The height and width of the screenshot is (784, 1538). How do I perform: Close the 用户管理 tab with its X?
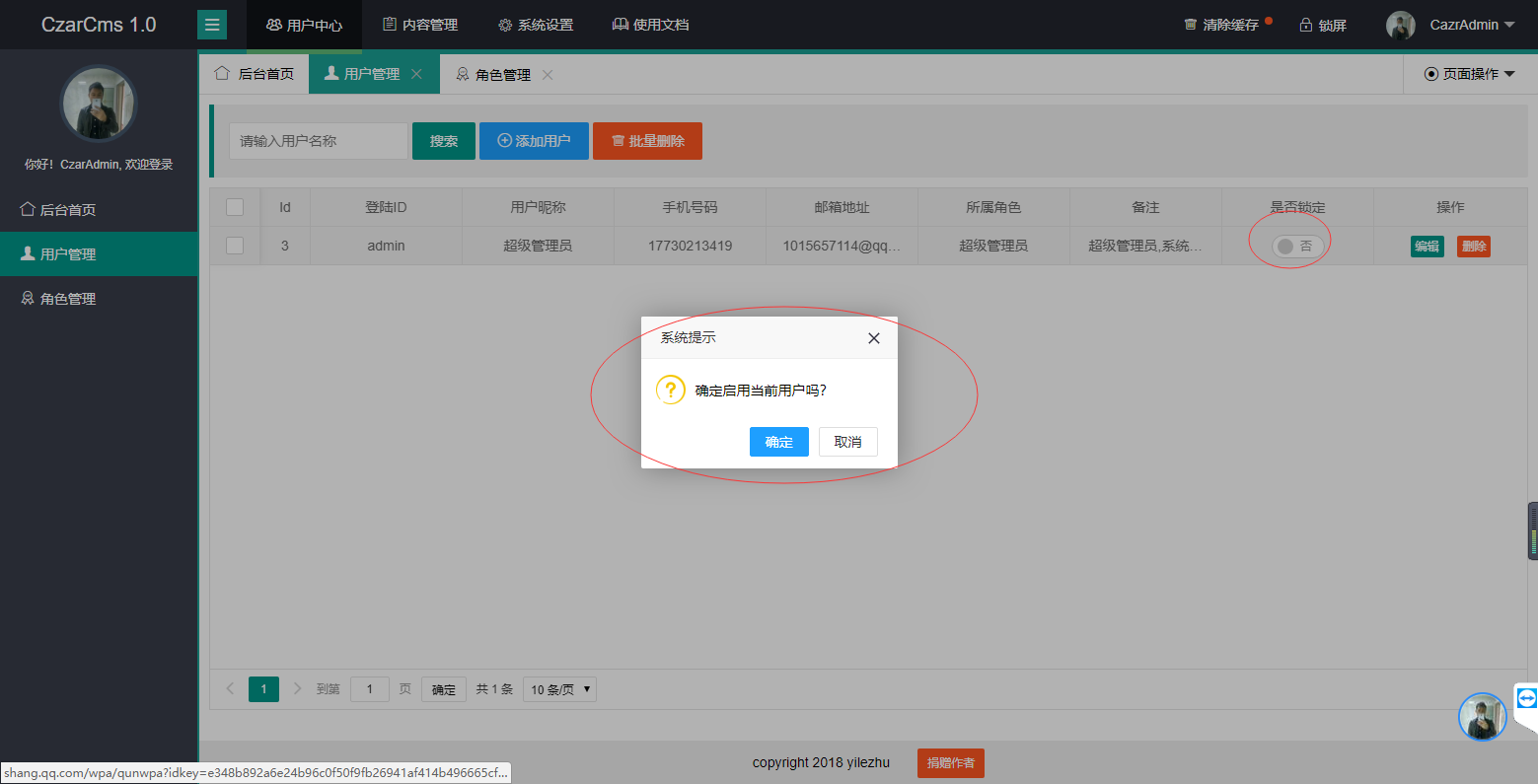[x=416, y=74]
